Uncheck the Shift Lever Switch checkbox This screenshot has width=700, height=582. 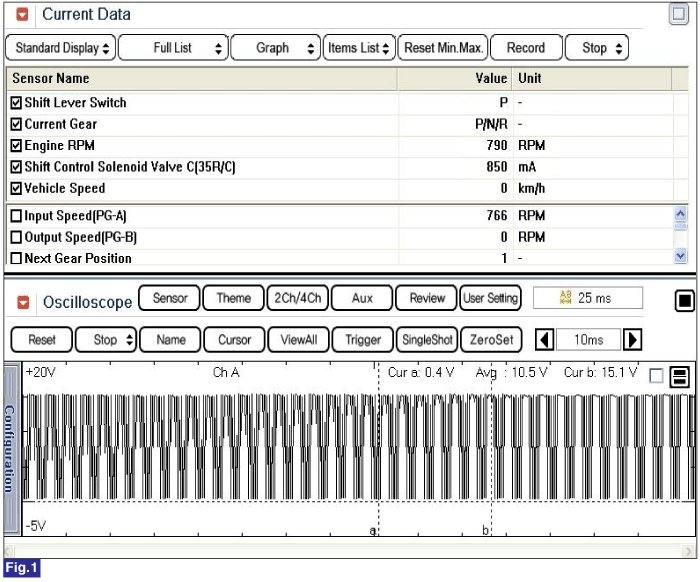pos(16,103)
